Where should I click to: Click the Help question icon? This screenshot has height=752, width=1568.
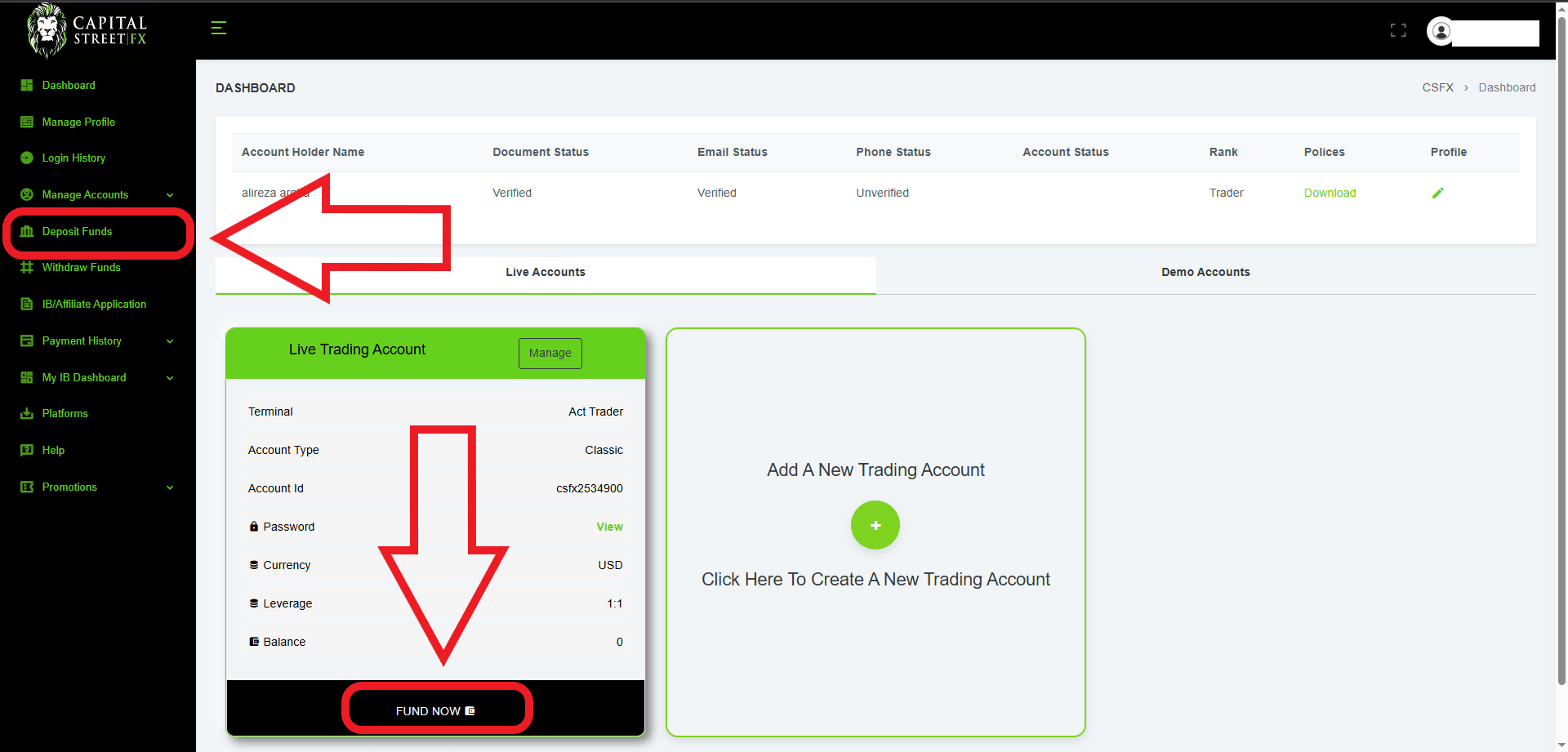click(x=27, y=450)
